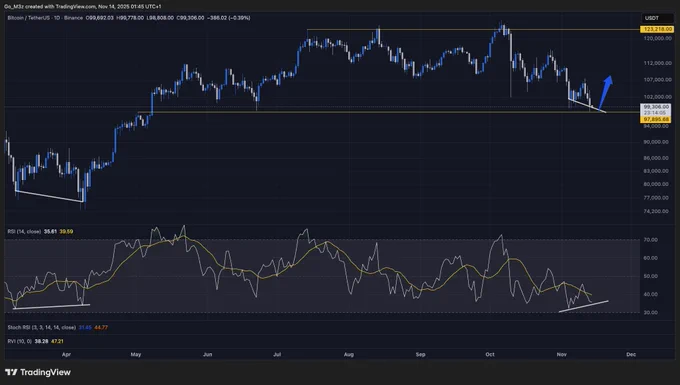Click the RSI axis label 60.00

pos(651,258)
